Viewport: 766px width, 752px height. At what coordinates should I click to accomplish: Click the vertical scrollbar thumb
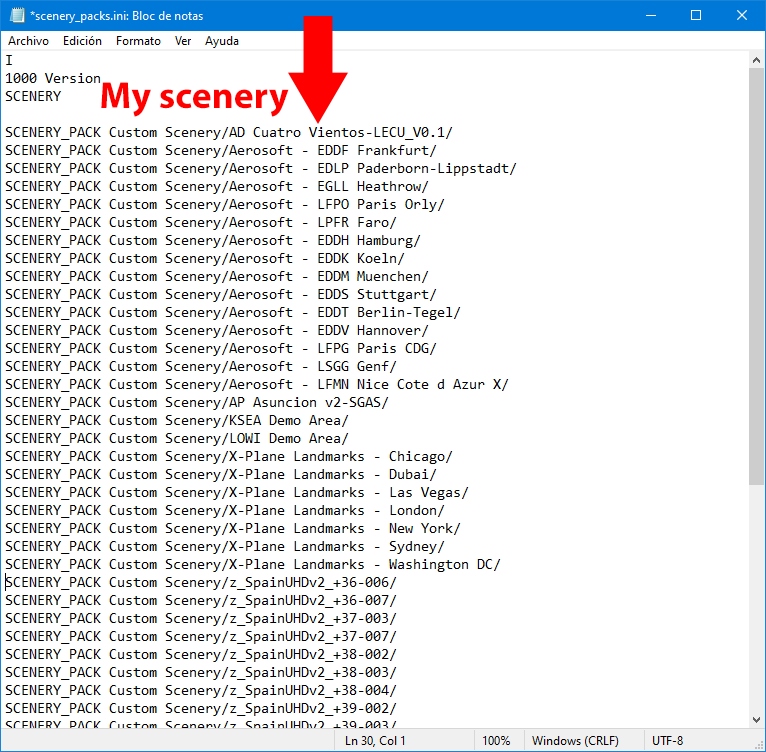756,277
